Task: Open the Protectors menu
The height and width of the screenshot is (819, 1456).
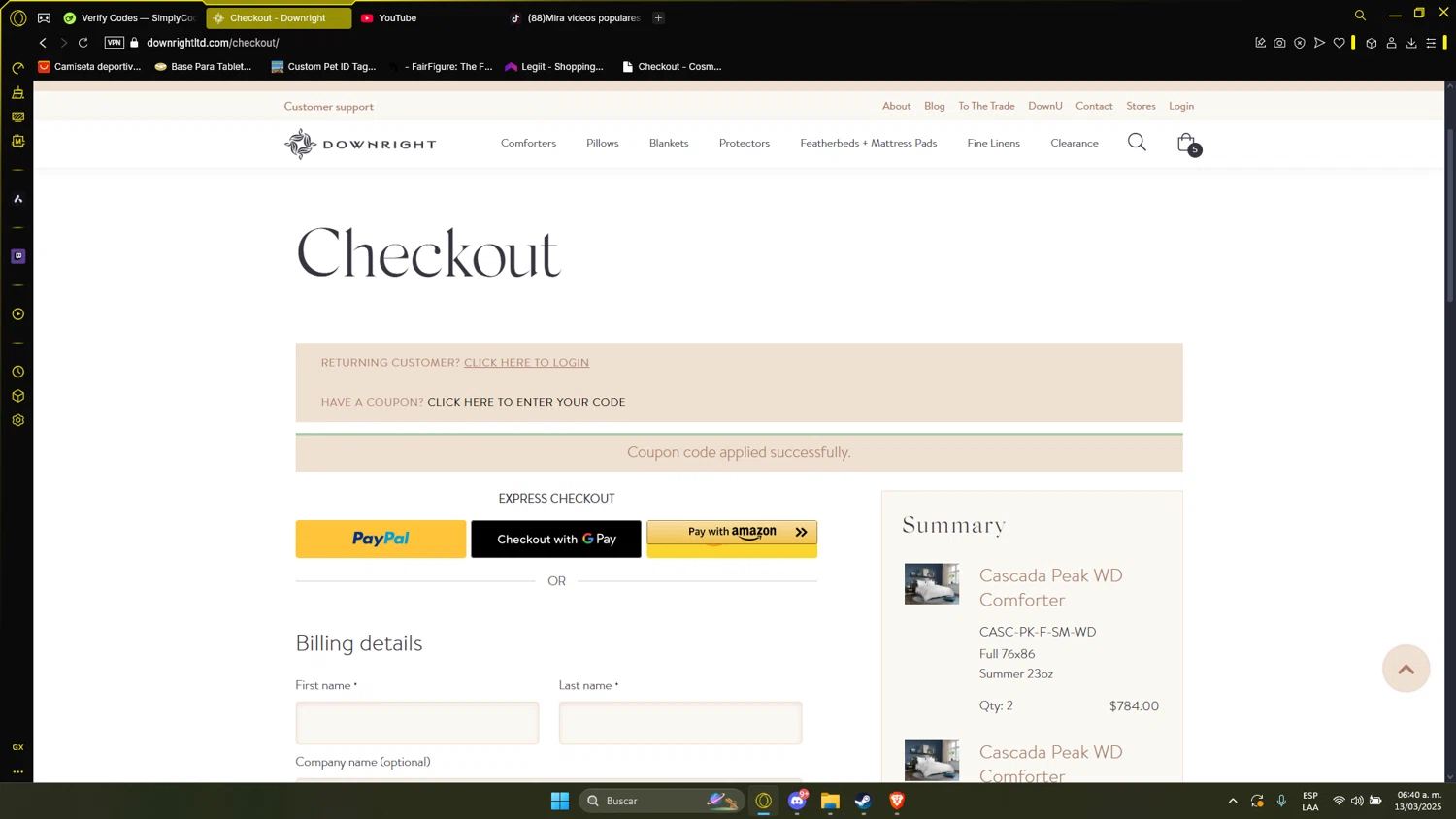Action: click(745, 143)
